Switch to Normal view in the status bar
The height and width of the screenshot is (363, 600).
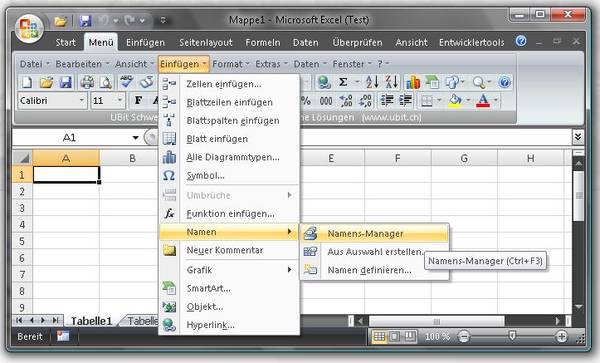[x=379, y=337]
